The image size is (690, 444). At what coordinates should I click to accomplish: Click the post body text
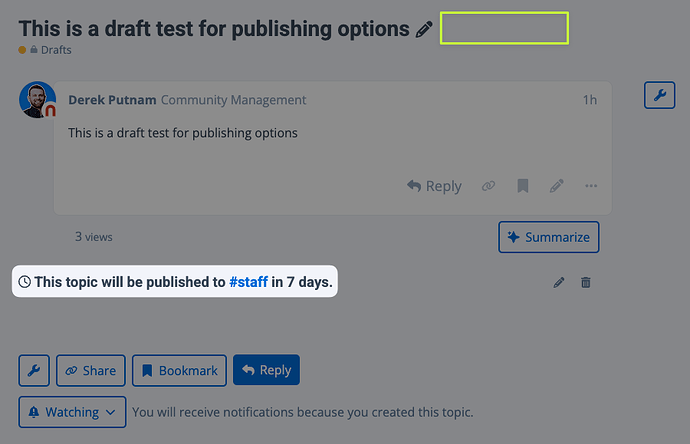coord(183,133)
